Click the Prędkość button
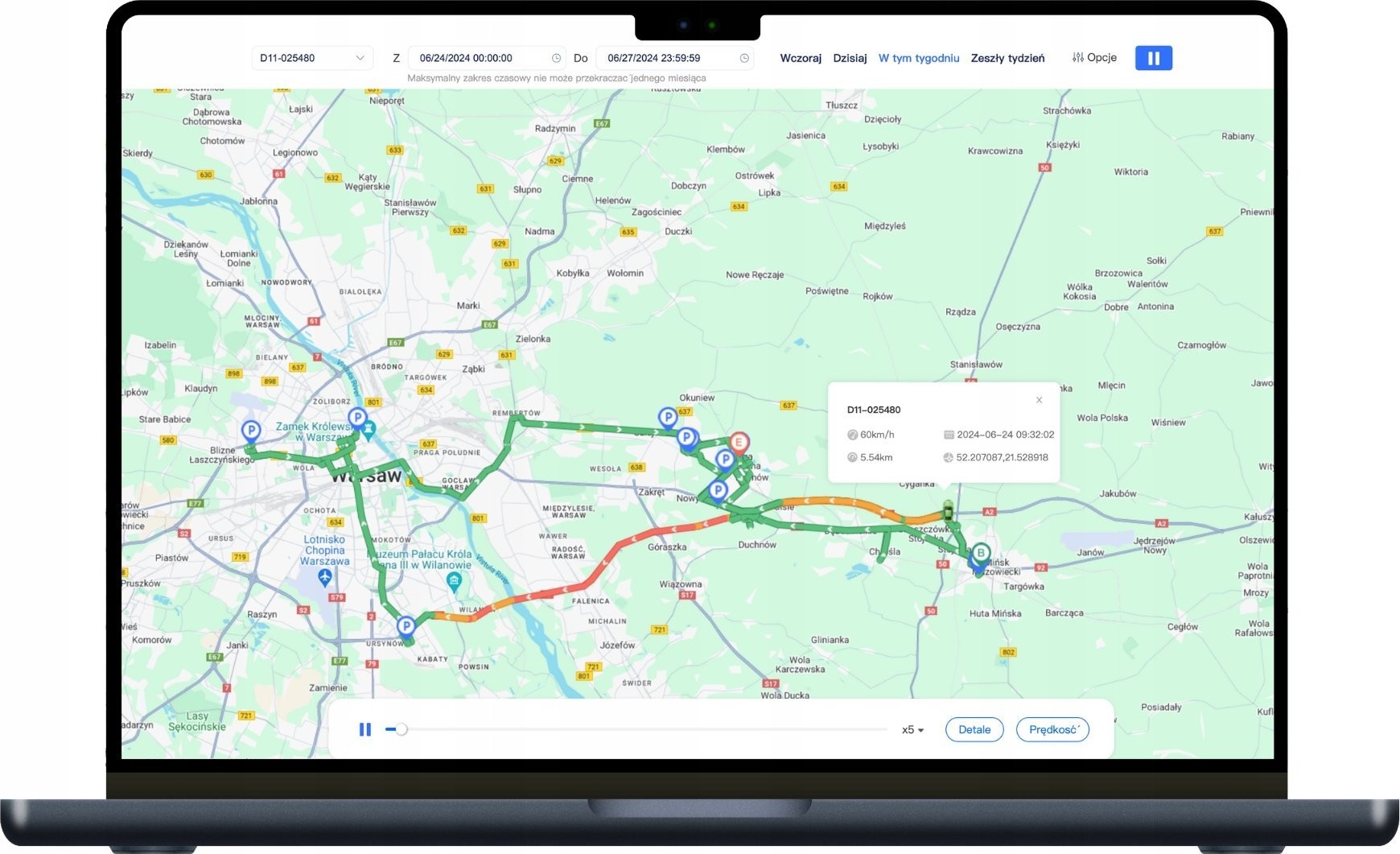Image resolution: width=1400 pixels, height=854 pixels. tap(1052, 730)
